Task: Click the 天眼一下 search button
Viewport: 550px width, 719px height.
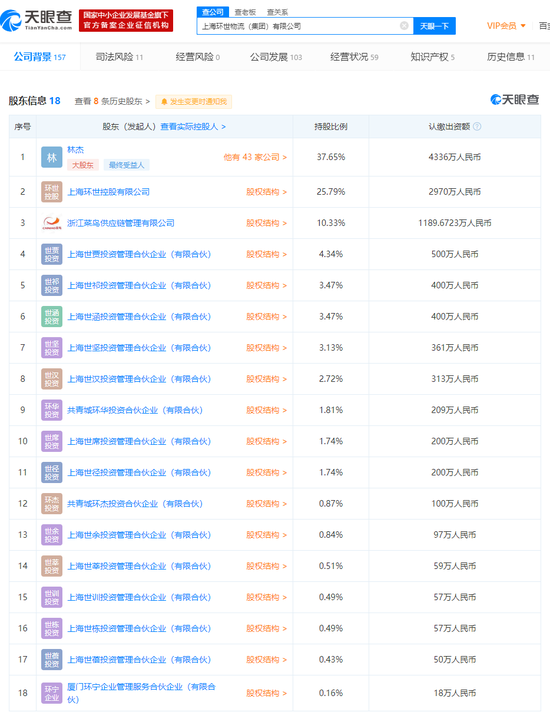Action: pyautogui.click(x=434, y=26)
